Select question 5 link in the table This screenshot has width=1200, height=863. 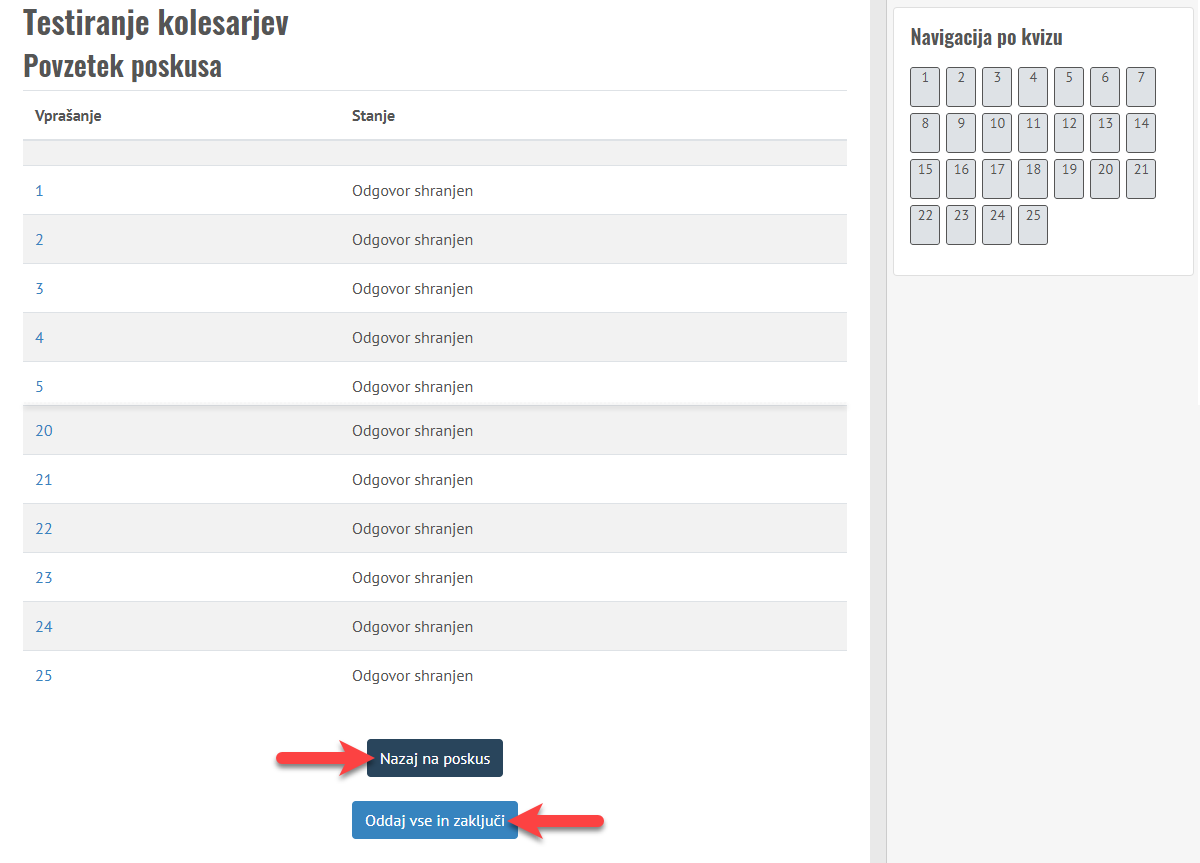[39, 387]
